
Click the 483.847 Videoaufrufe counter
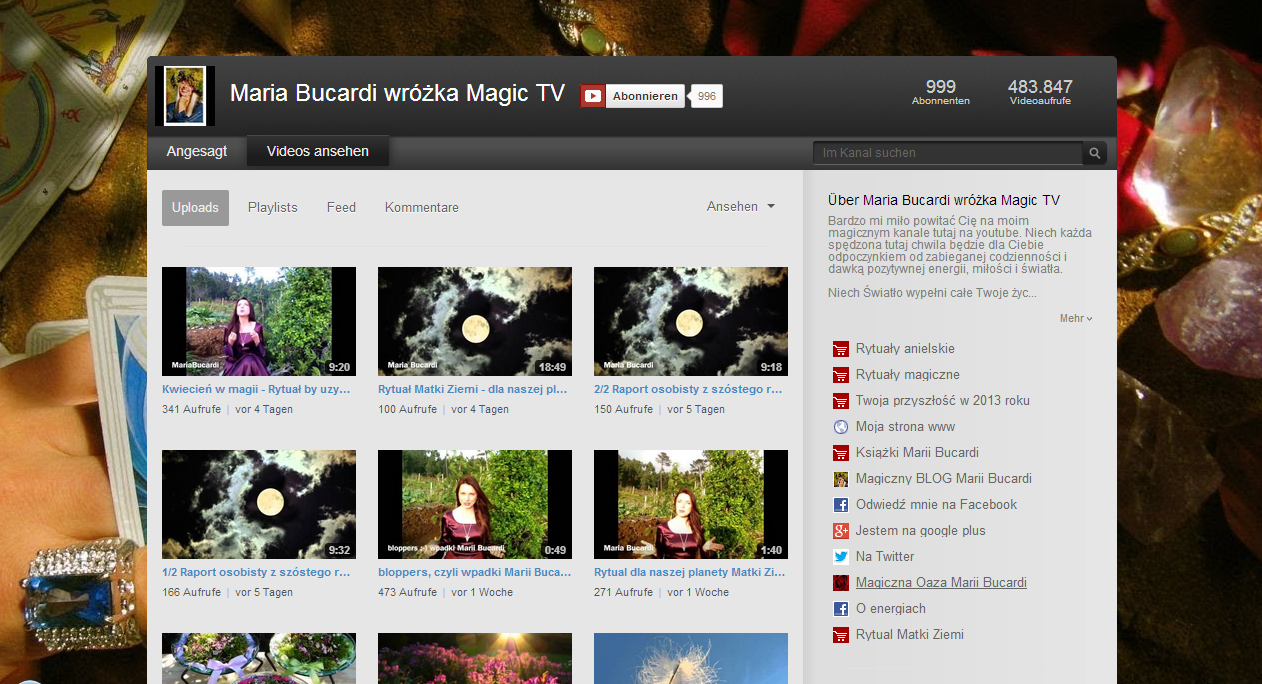1040,92
